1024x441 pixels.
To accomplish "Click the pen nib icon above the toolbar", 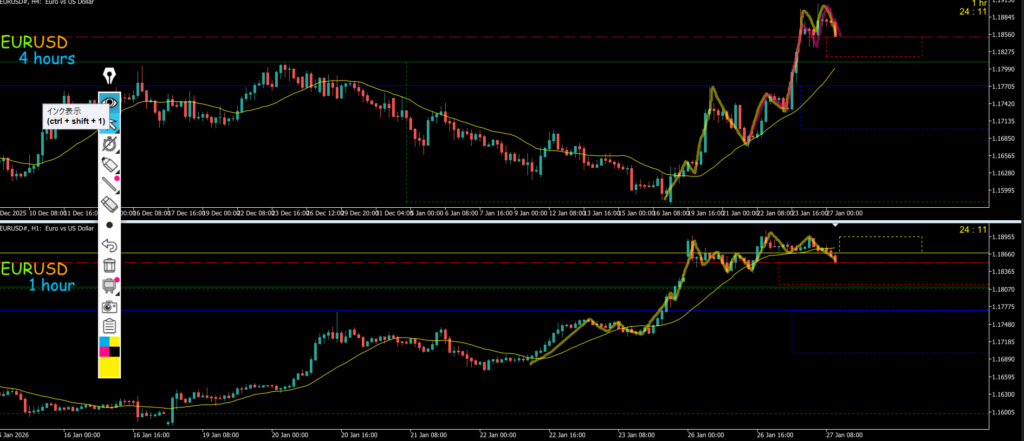I will click(109, 76).
